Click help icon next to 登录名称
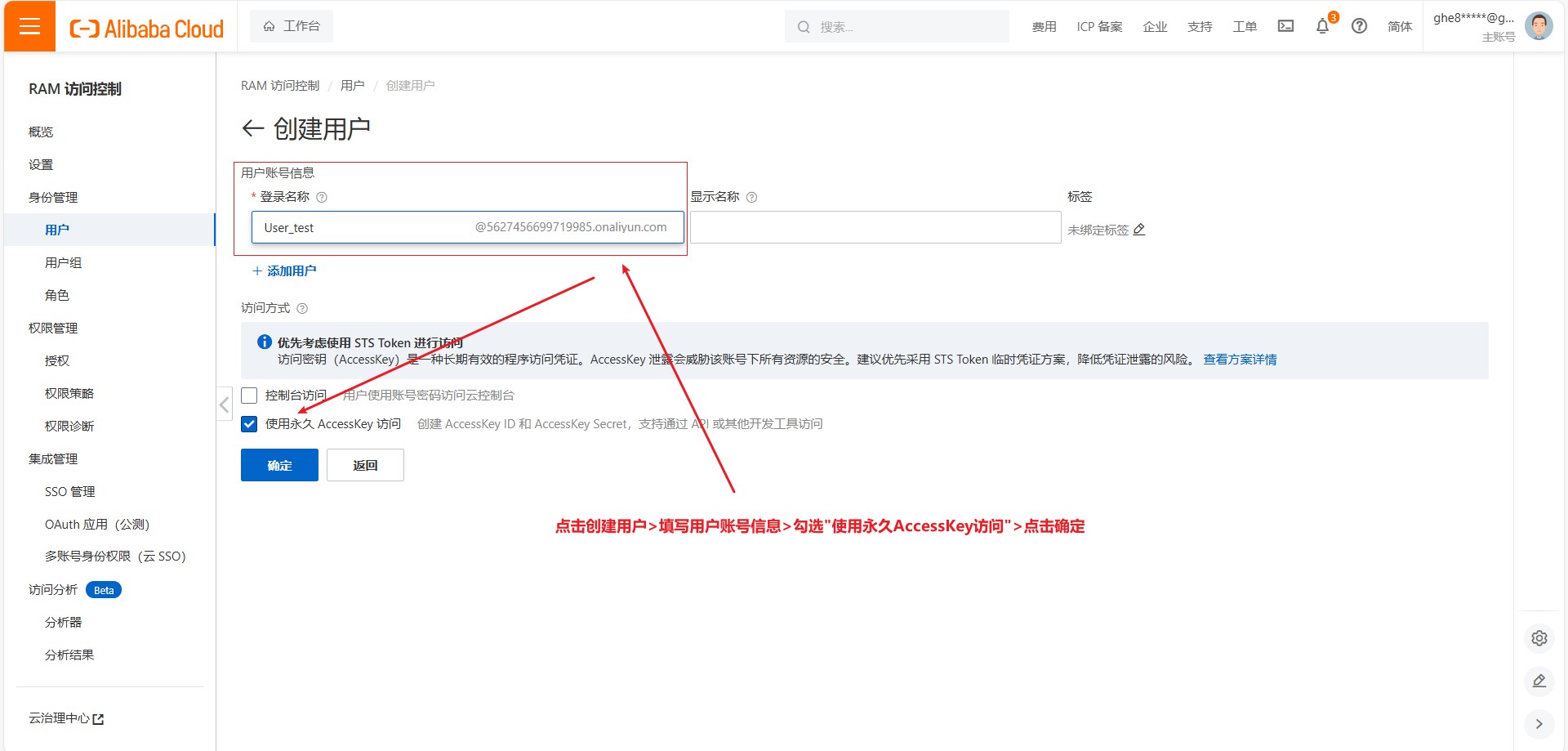 322,197
